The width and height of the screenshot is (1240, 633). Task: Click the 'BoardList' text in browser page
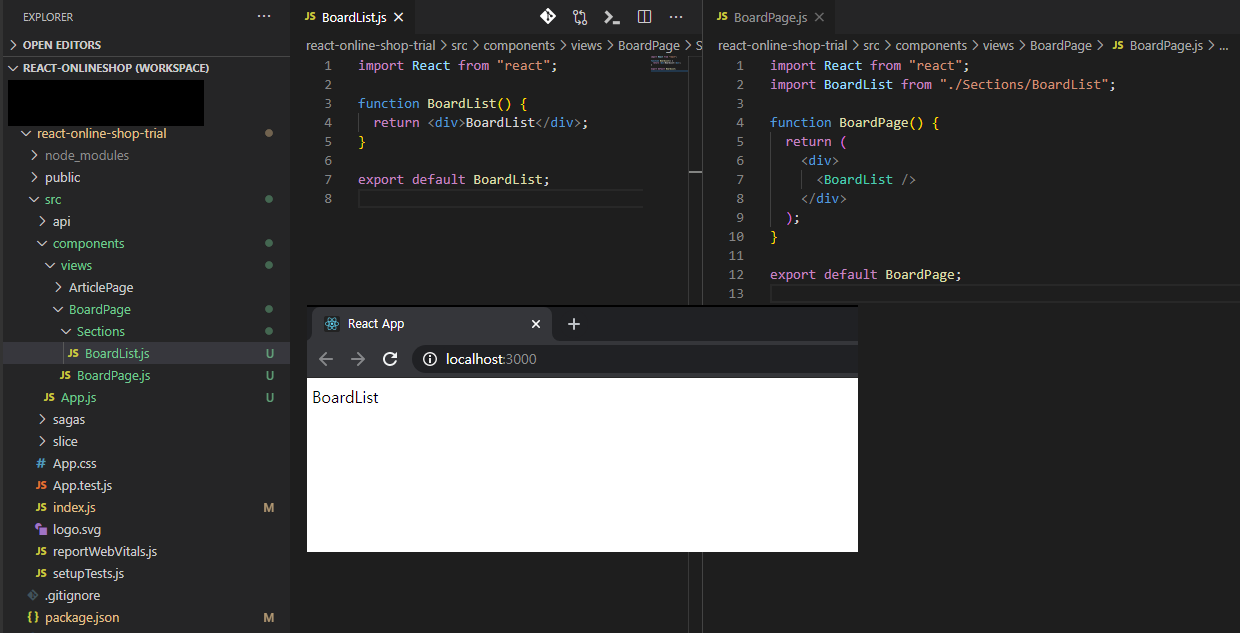(x=345, y=397)
